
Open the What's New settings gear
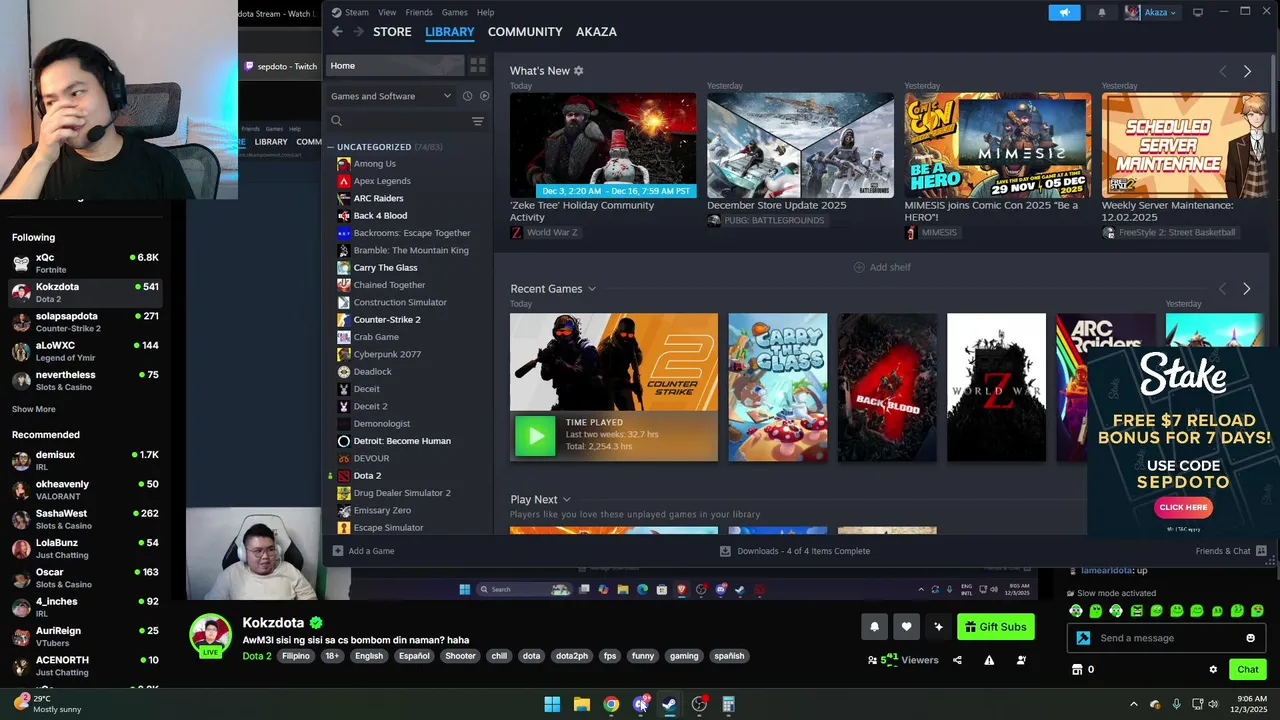(578, 71)
